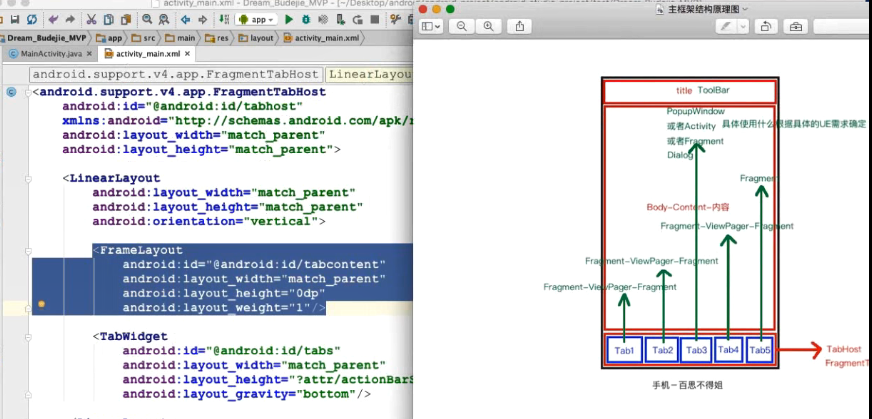Click the green Run app button

[x=288, y=19]
